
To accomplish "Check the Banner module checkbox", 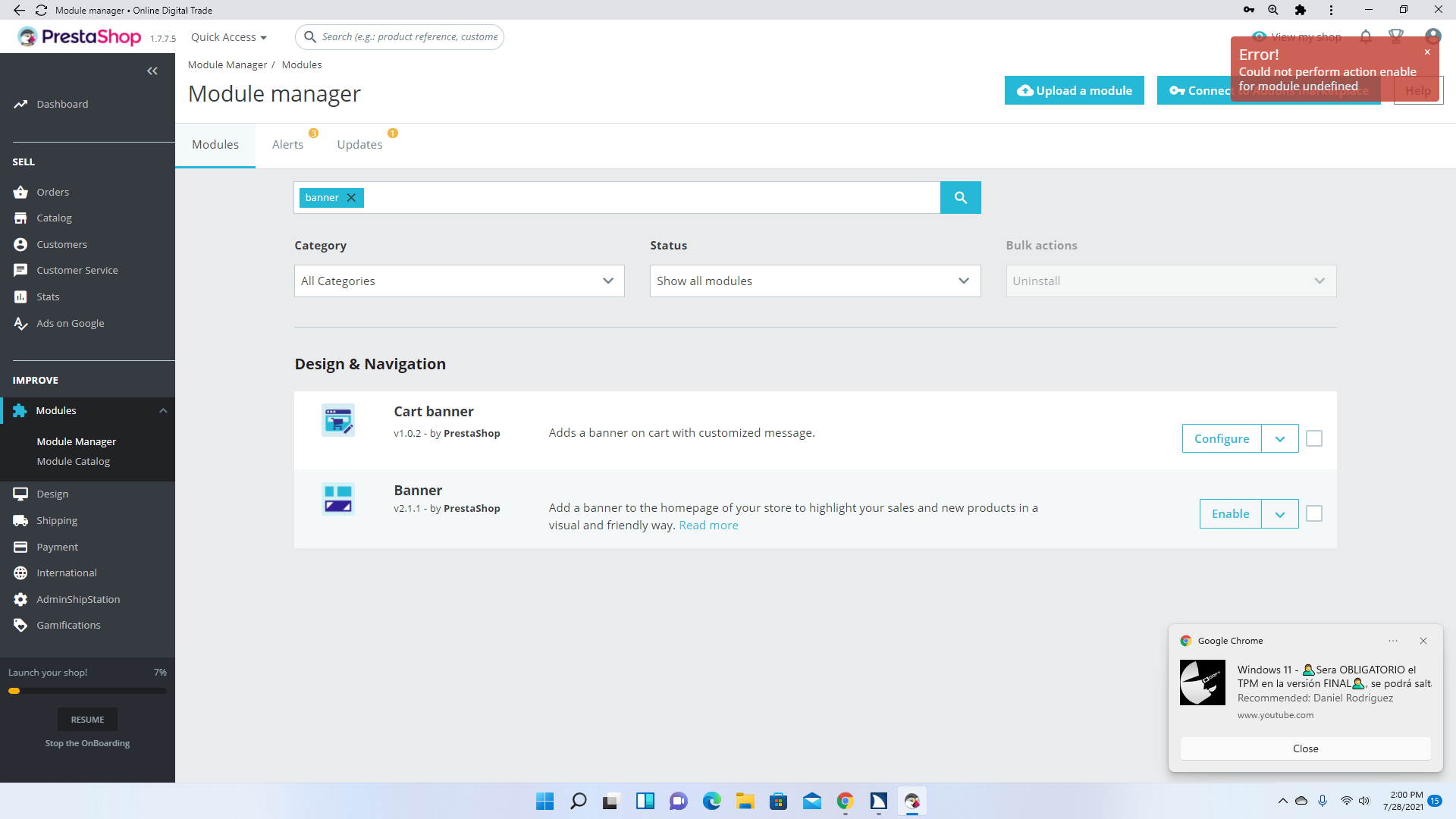I will tap(1314, 513).
